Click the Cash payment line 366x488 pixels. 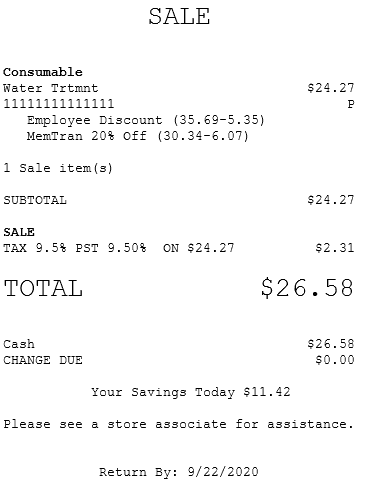pos(179,344)
